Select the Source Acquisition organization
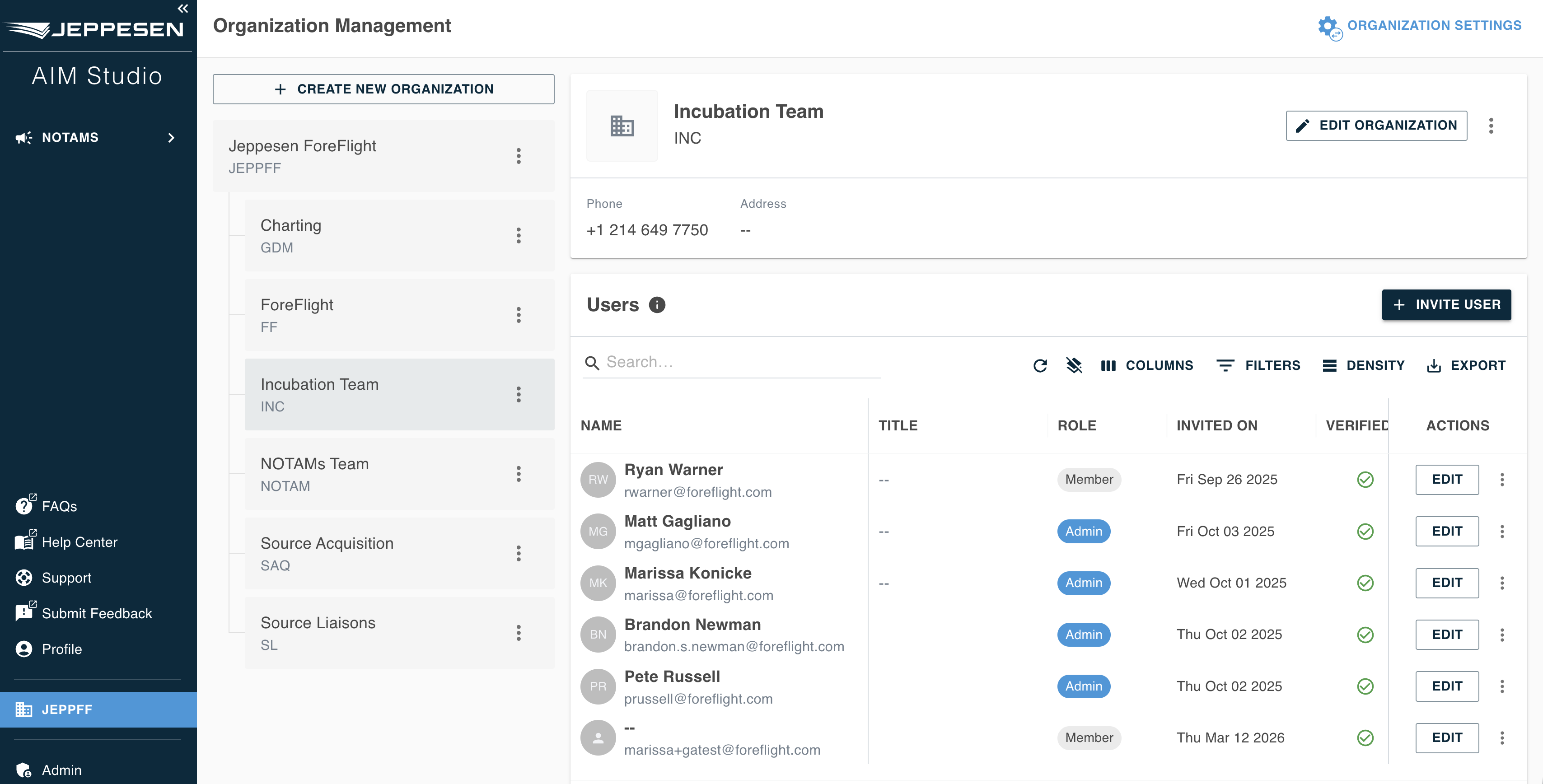The width and height of the screenshot is (1543, 784). tap(399, 553)
